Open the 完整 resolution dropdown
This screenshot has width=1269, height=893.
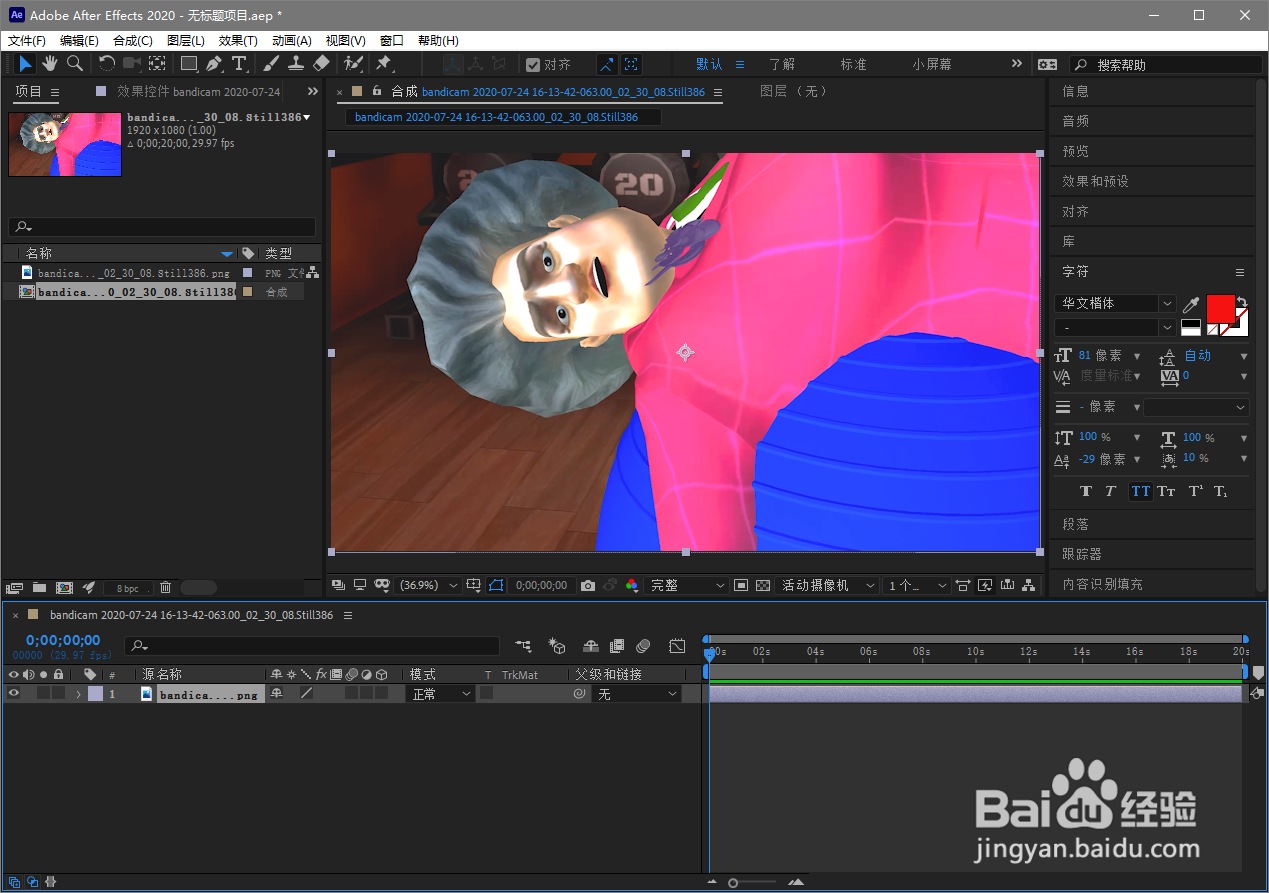[x=688, y=585]
